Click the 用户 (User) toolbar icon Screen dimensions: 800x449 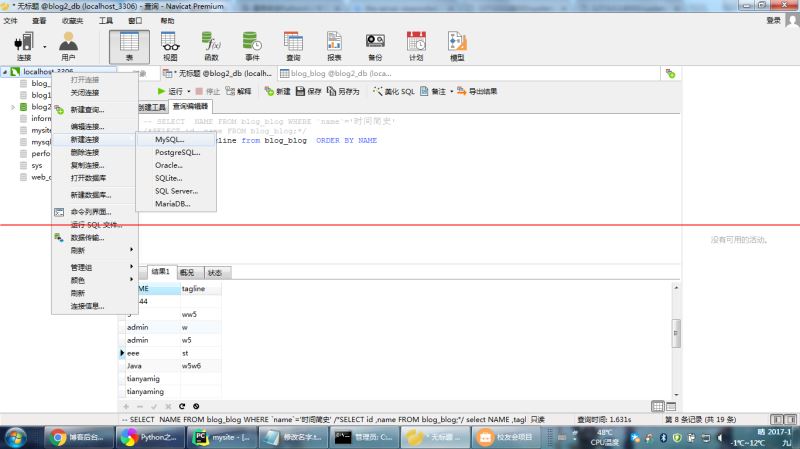pyautogui.click(x=68, y=46)
